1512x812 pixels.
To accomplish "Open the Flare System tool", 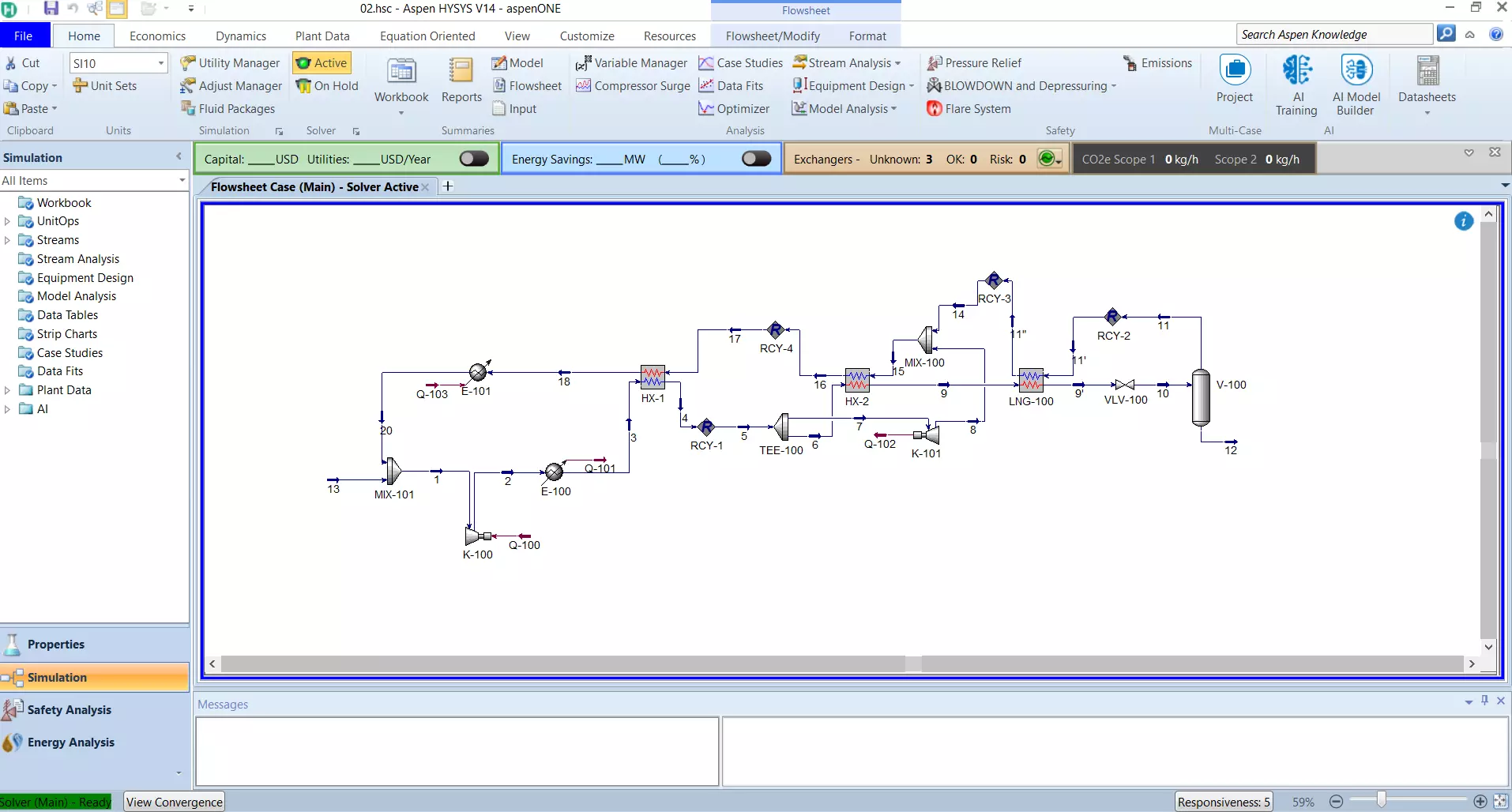I will click(969, 108).
